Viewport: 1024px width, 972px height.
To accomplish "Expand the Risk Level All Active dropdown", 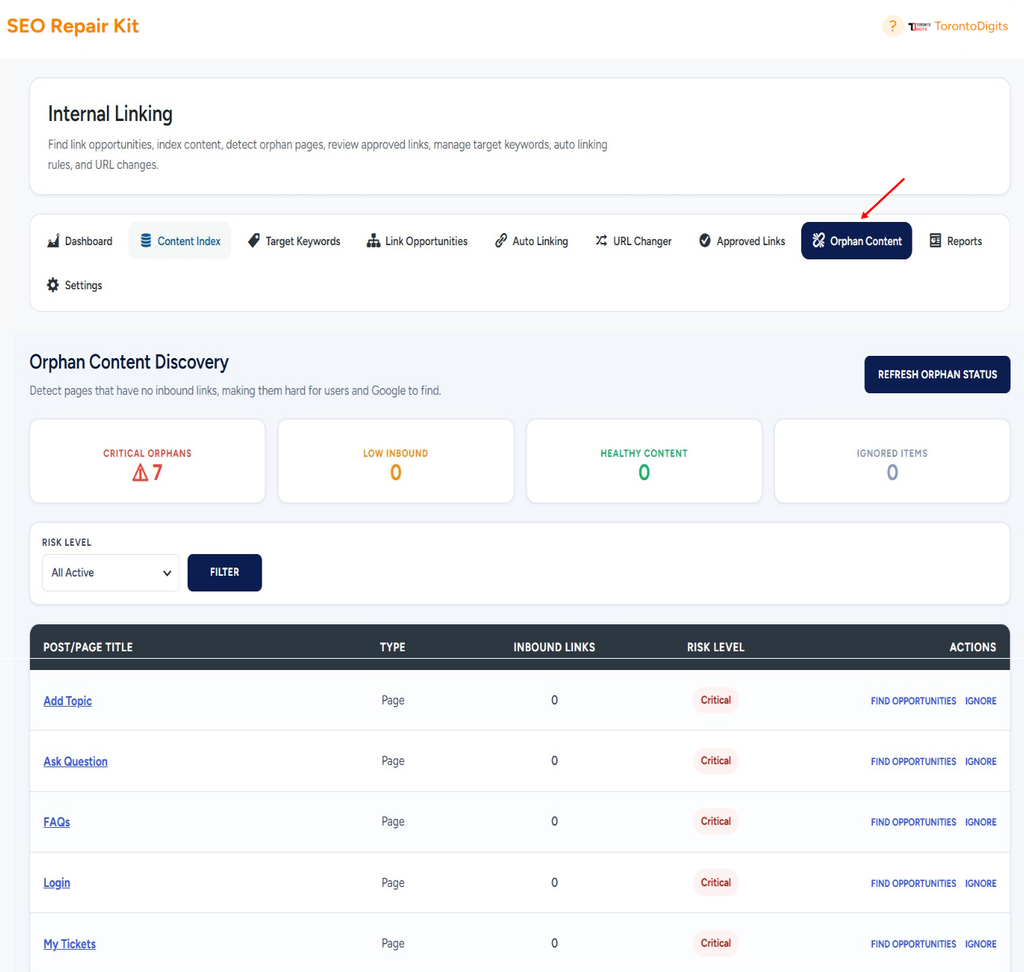I will coord(110,573).
